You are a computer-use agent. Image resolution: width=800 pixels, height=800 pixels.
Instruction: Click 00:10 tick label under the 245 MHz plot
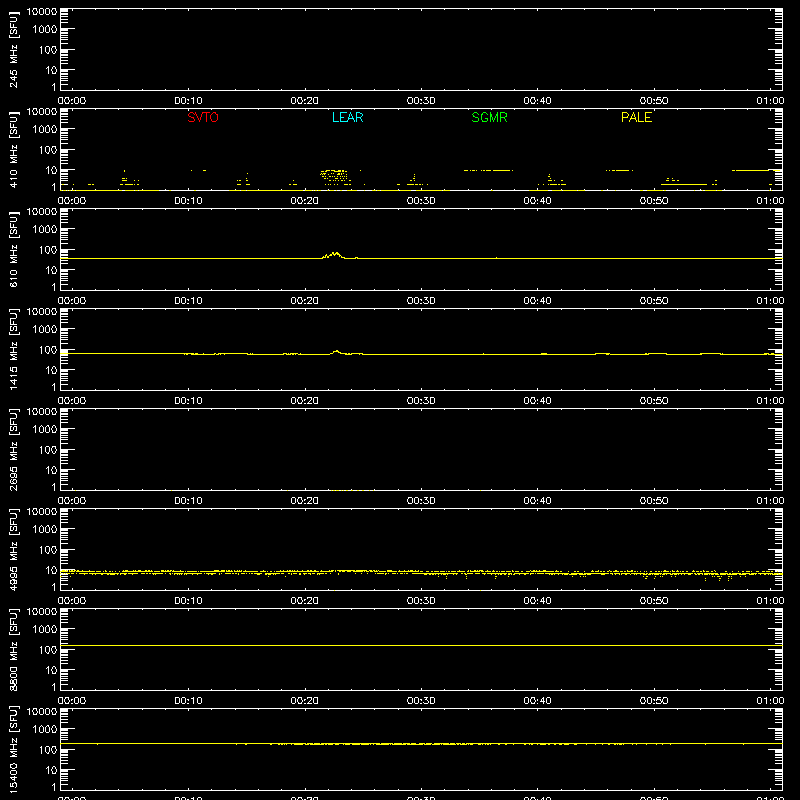(188, 101)
